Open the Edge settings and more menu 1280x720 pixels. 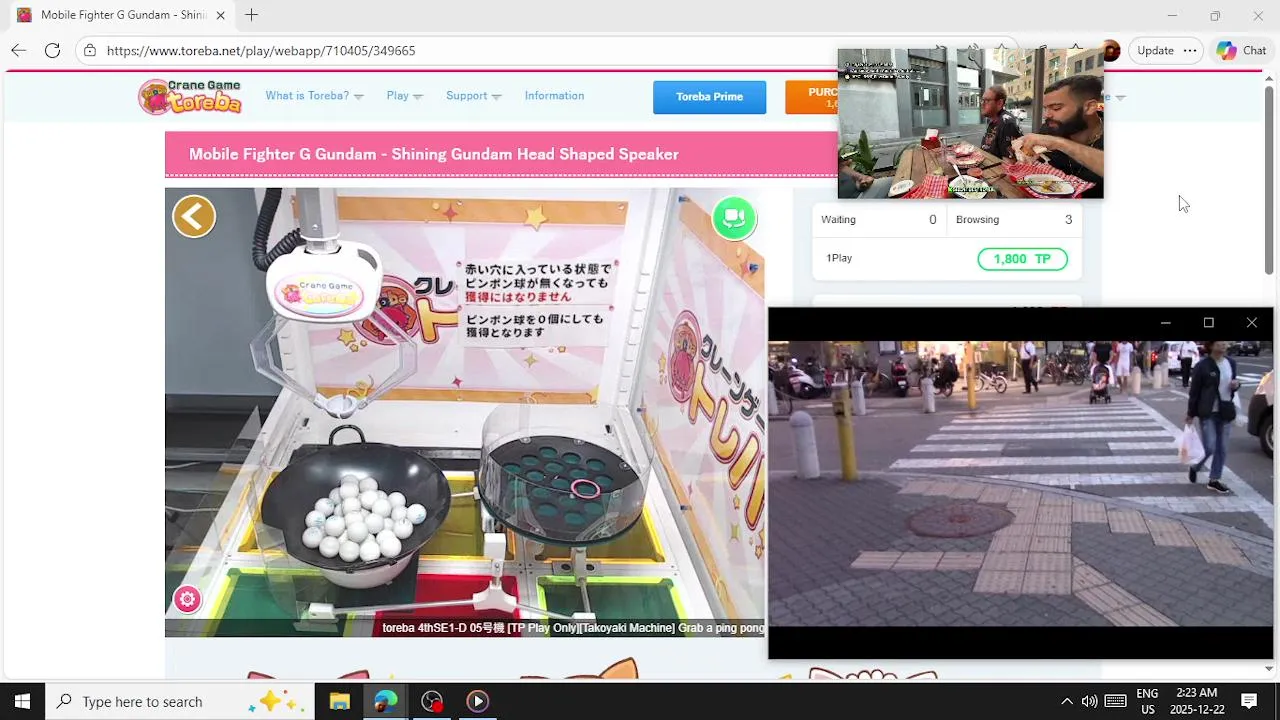pyautogui.click(x=1190, y=50)
